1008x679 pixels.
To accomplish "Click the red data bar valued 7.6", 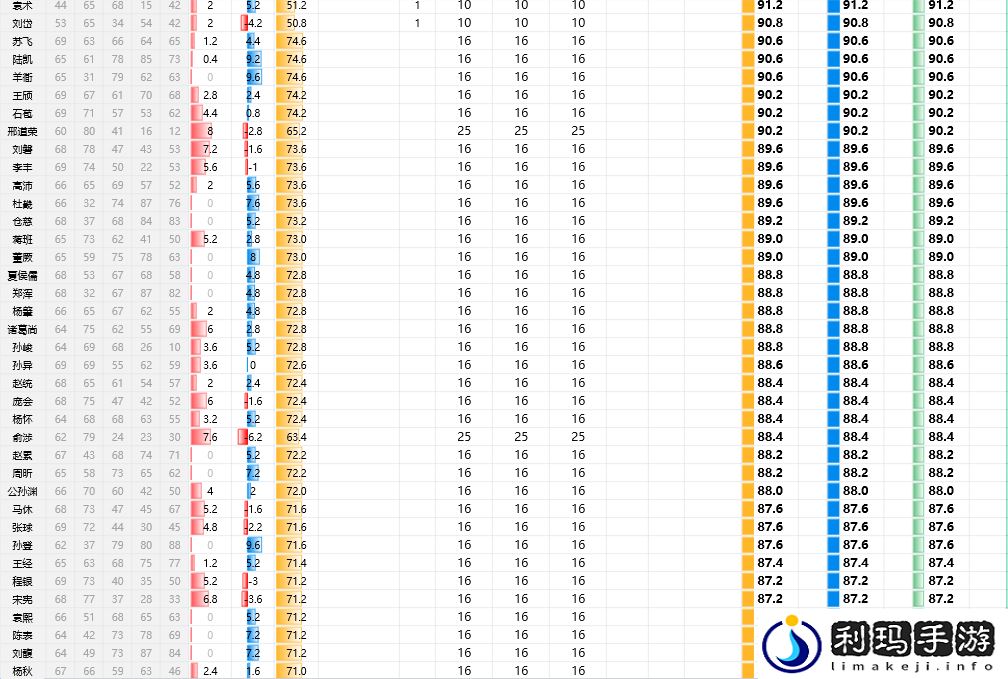I will 209,437.
